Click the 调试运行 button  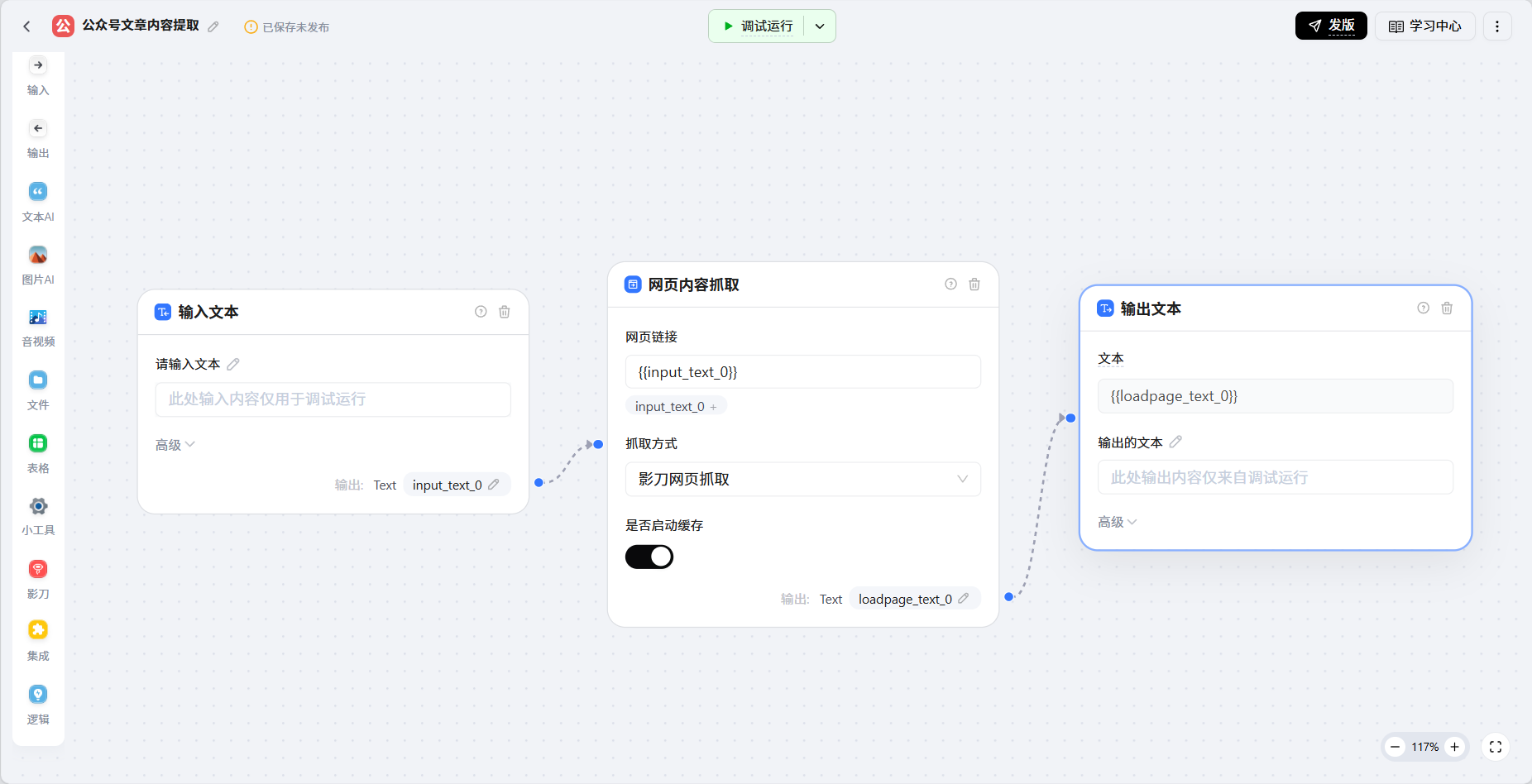tap(758, 26)
